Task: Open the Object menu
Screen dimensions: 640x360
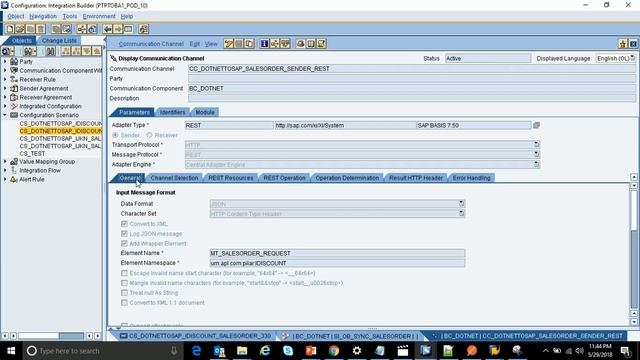Action: point(16,16)
